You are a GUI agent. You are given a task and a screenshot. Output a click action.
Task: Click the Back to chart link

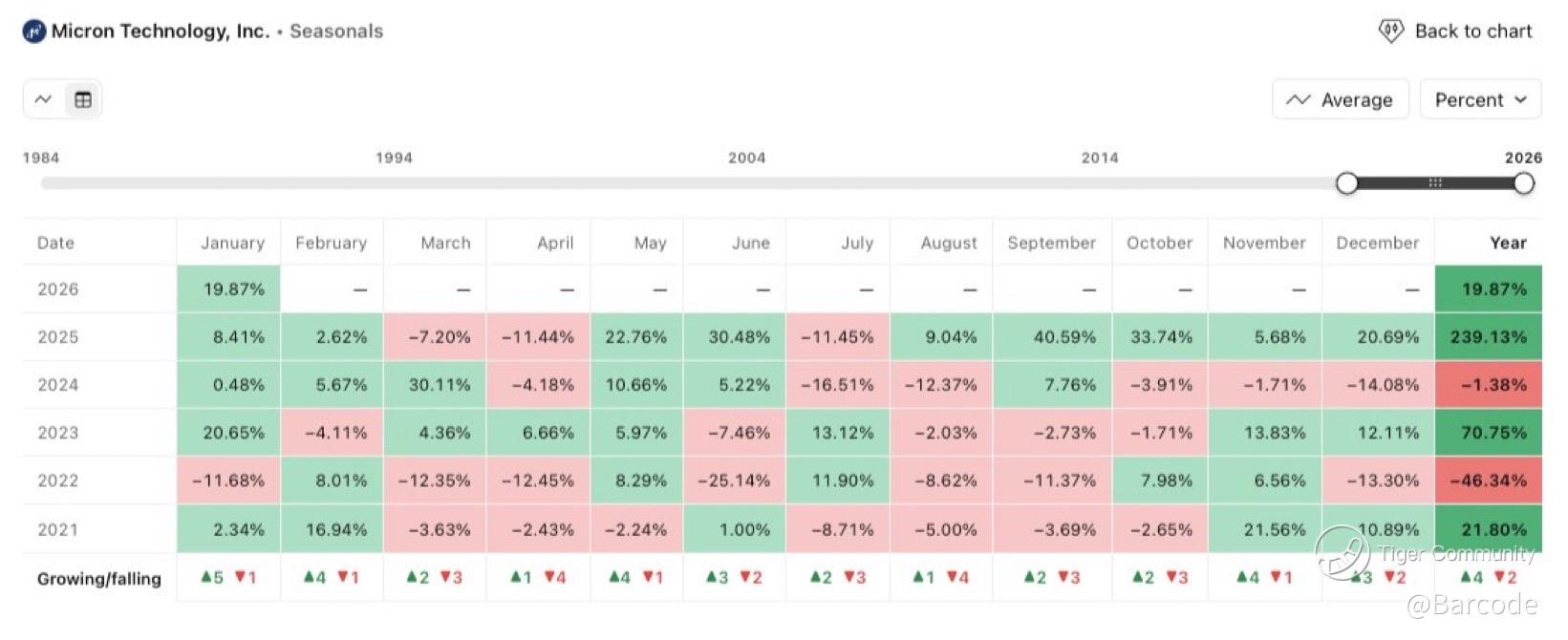click(1472, 32)
